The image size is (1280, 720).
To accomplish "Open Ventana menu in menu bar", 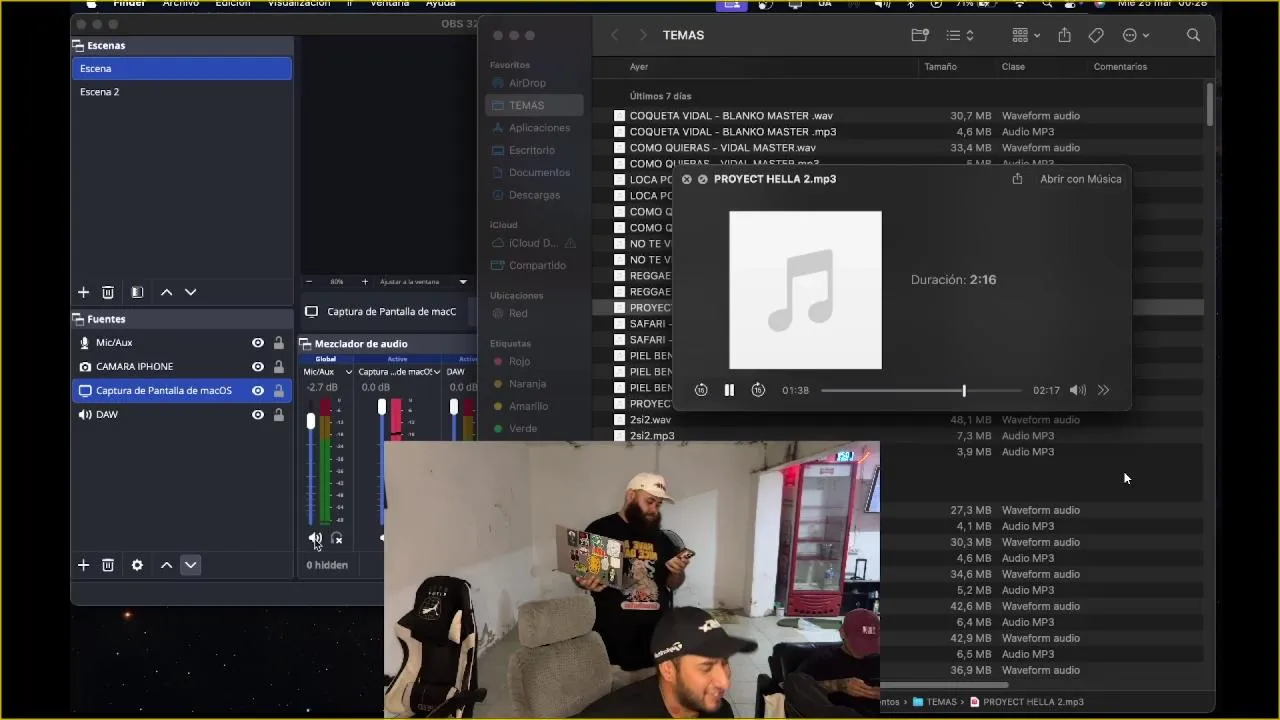I will coord(390,4).
